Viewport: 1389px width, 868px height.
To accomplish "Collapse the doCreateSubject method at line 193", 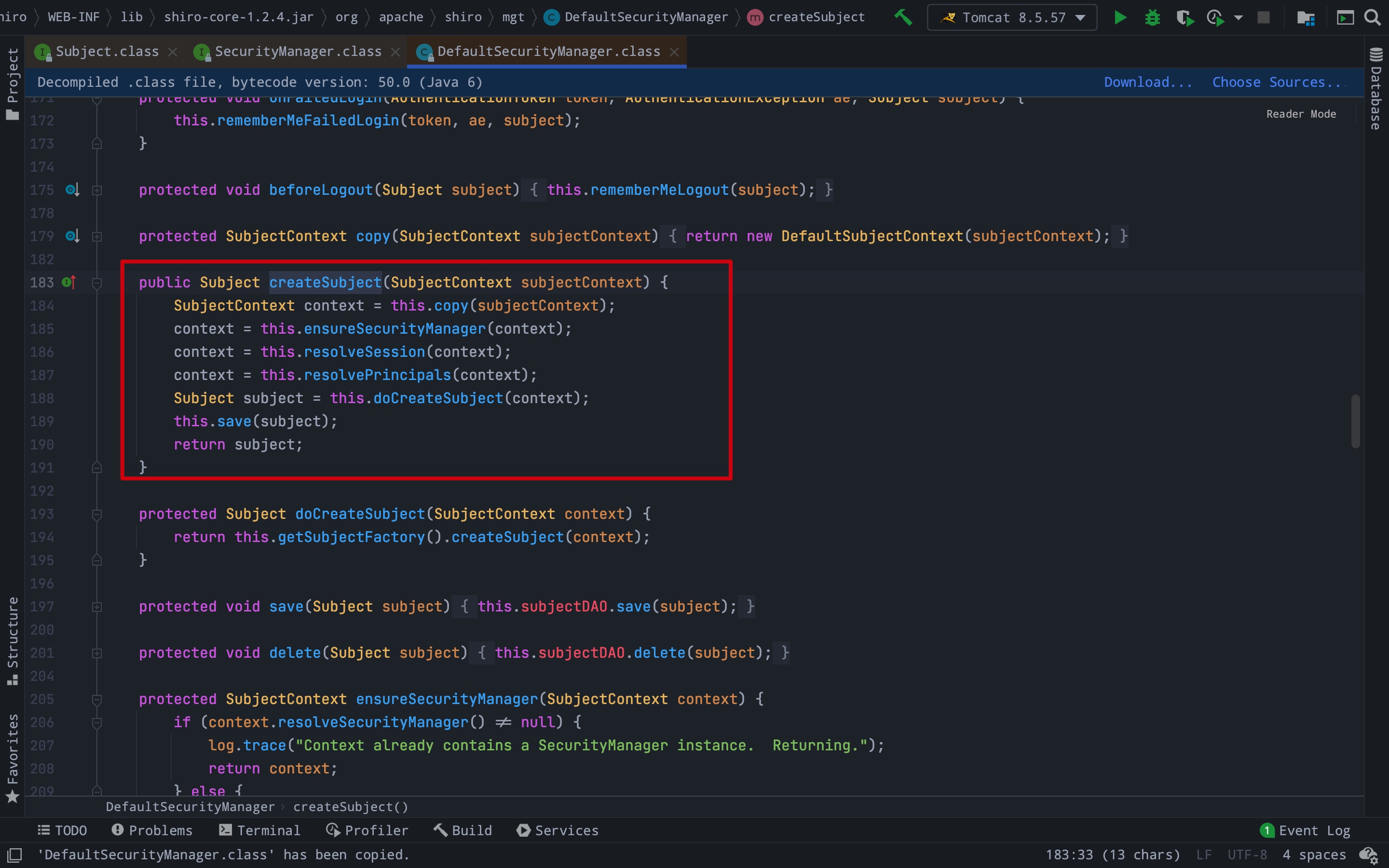I will 97,515.
